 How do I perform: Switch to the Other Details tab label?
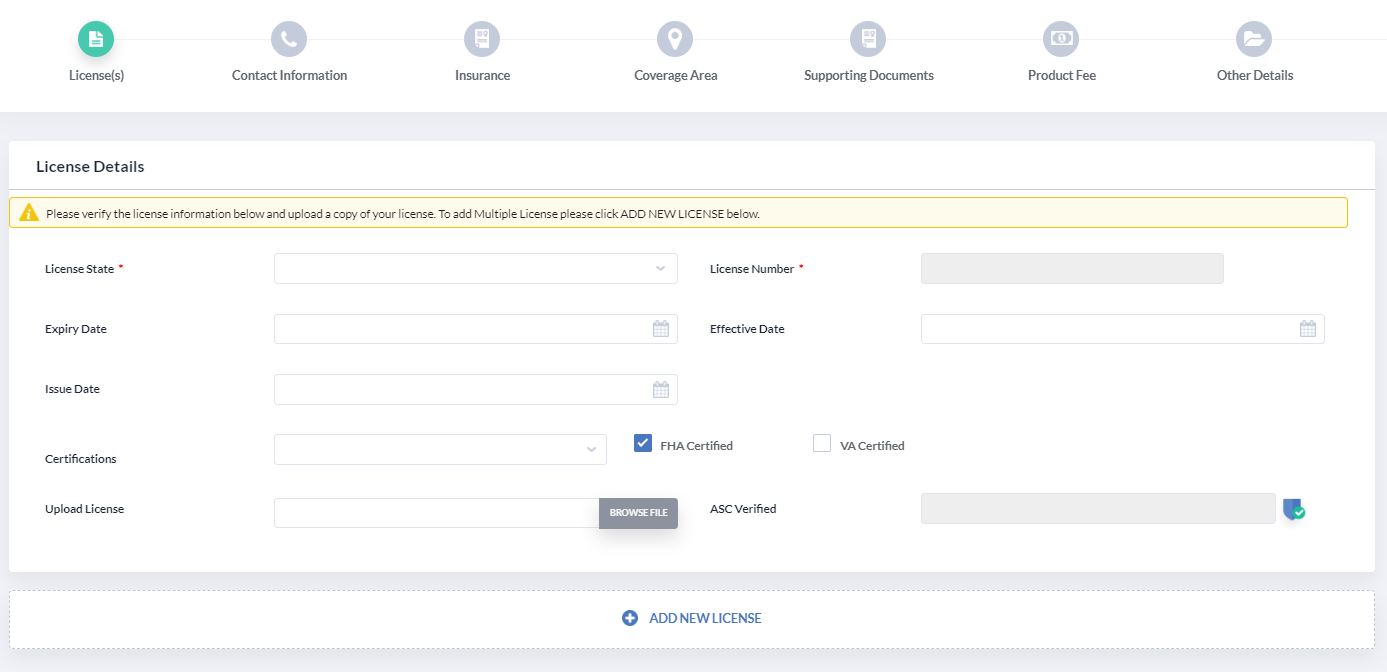tap(1254, 75)
